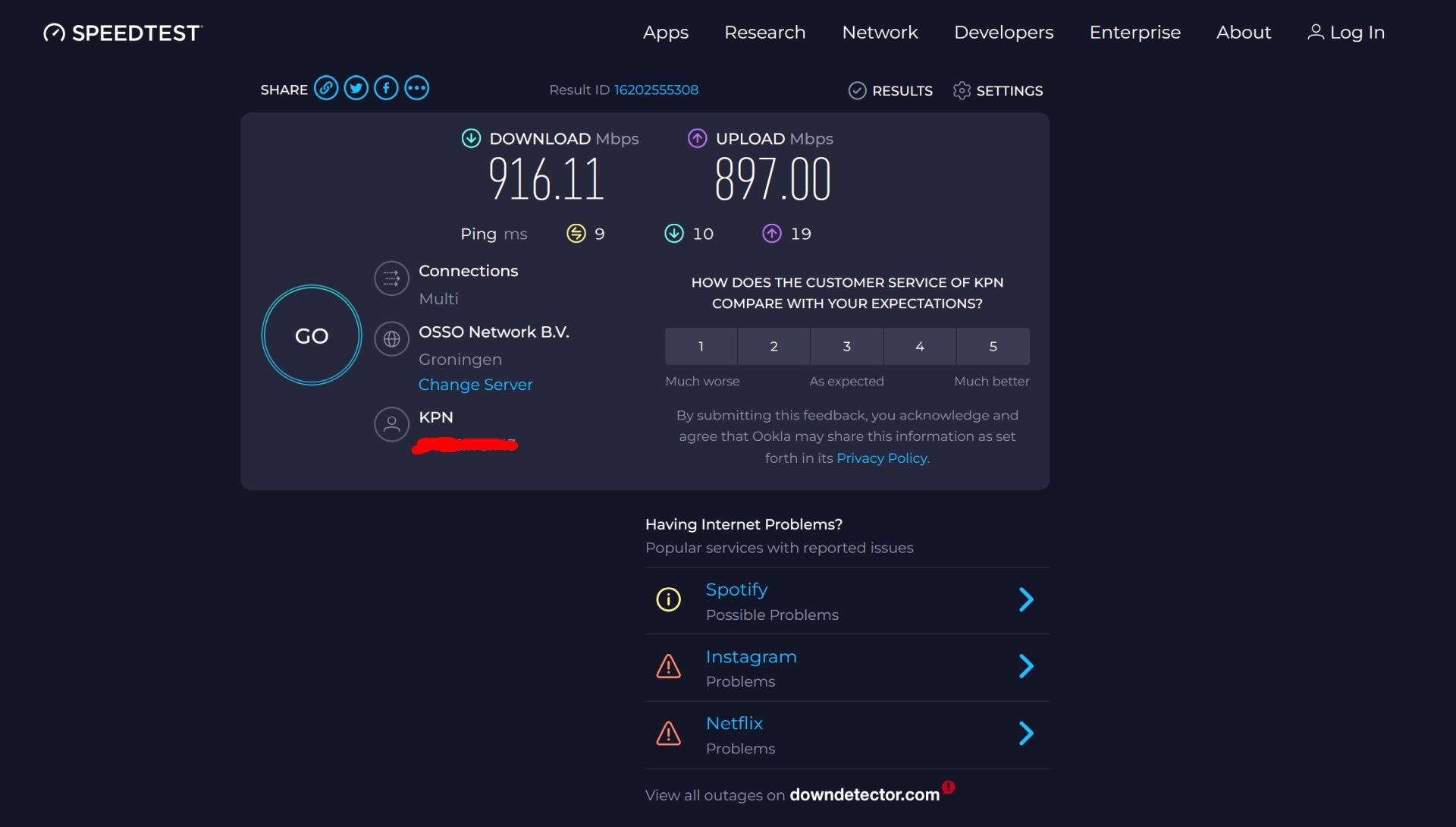Rate KPN customer service as 1
Image resolution: width=1456 pixels, height=827 pixels.
pos(701,347)
